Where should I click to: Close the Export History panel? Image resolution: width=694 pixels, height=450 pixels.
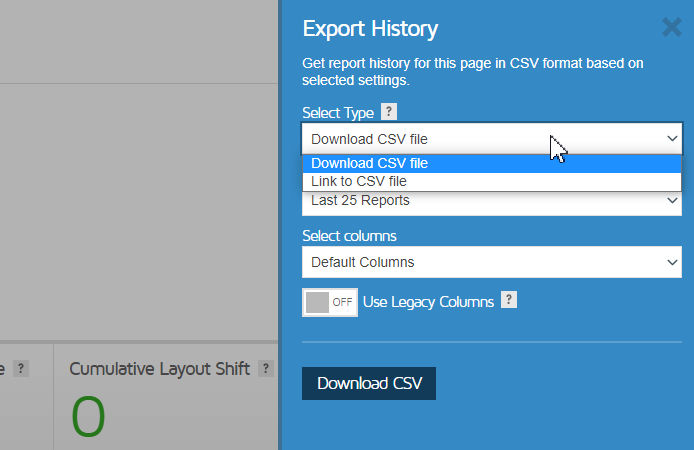[x=671, y=27]
